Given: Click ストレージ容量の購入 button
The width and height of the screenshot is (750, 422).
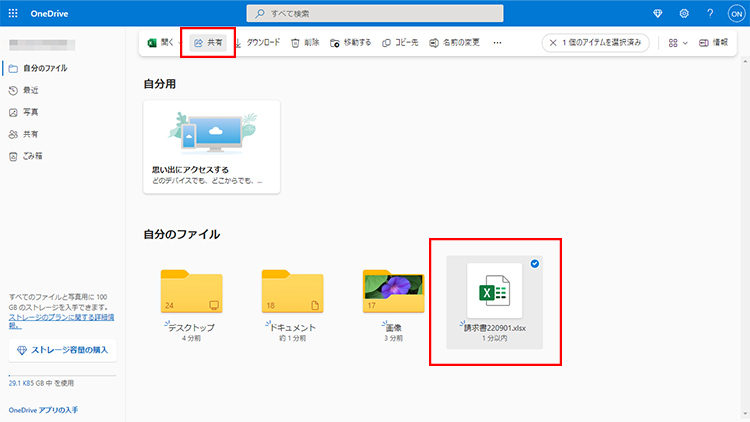Looking at the screenshot, I should [63, 350].
